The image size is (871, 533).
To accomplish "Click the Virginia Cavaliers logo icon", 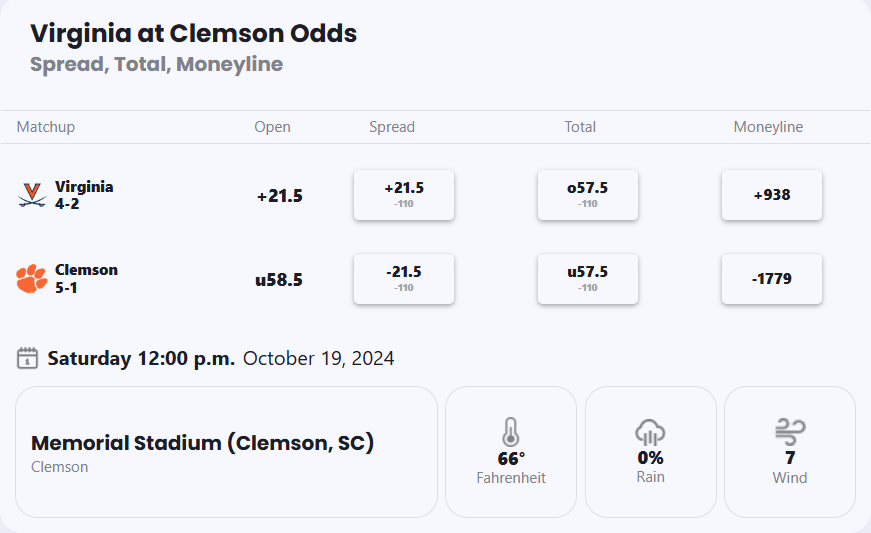I will point(32,195).
